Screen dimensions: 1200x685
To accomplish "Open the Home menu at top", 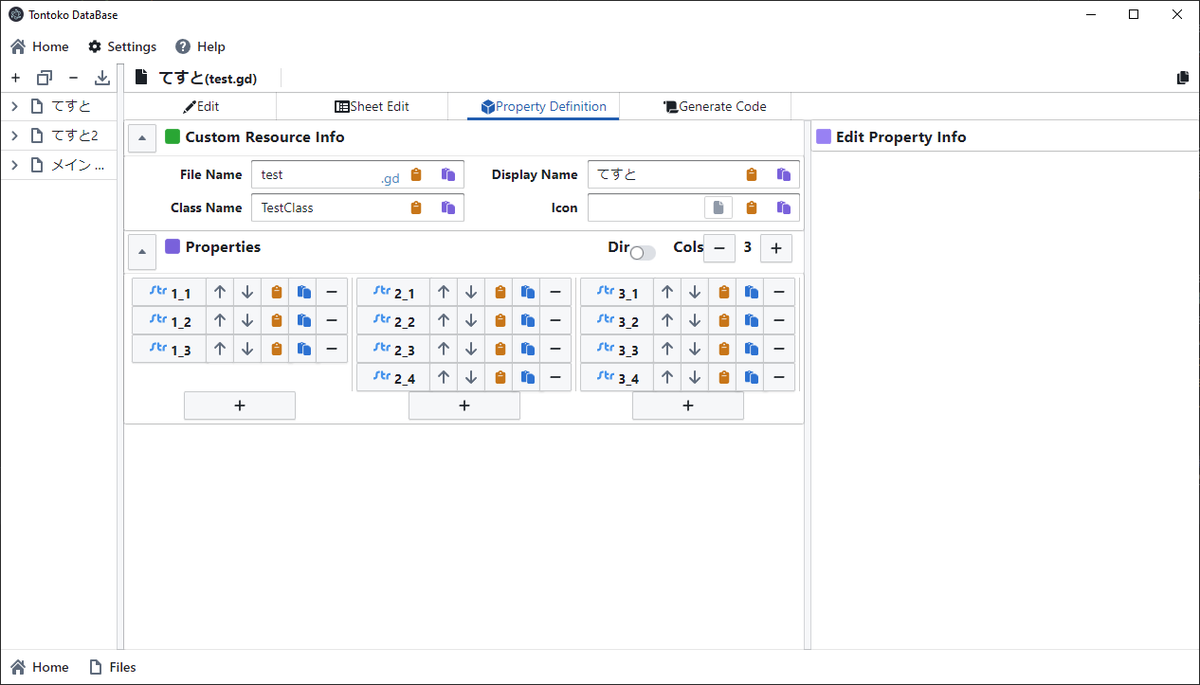I will pyautogui.click(x=40, y=46).
